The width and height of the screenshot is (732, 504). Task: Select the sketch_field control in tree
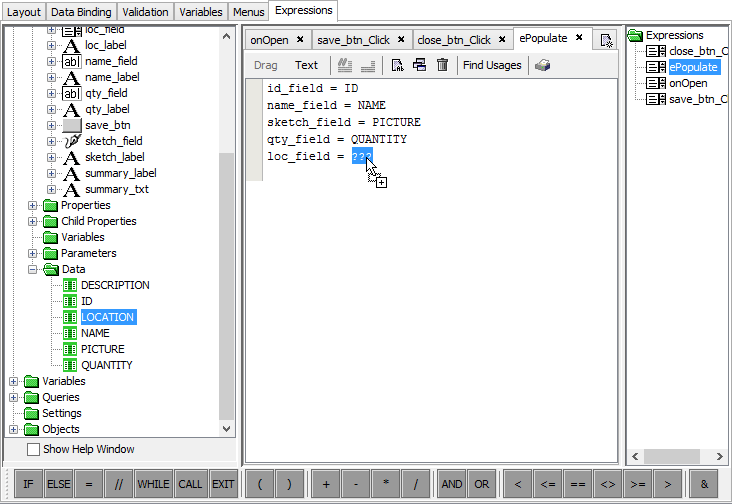[x=113, y=141]
